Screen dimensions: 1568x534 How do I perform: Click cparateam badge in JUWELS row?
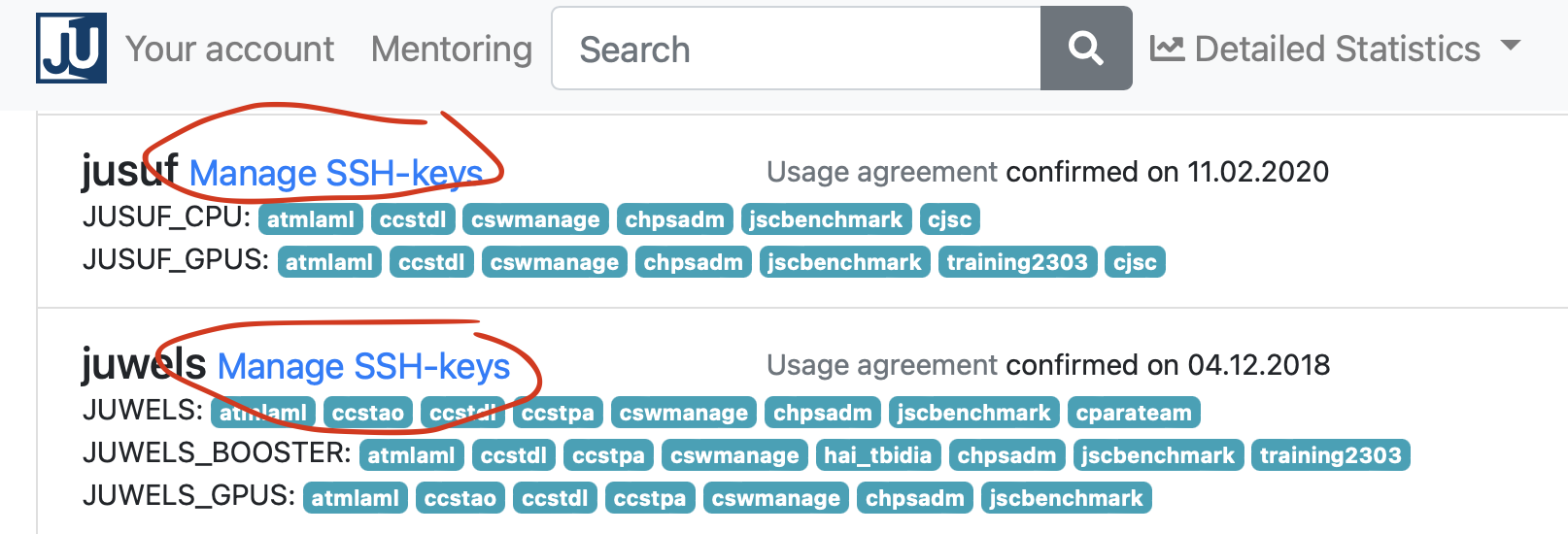pyautogui.click(x=1133, y=413)
